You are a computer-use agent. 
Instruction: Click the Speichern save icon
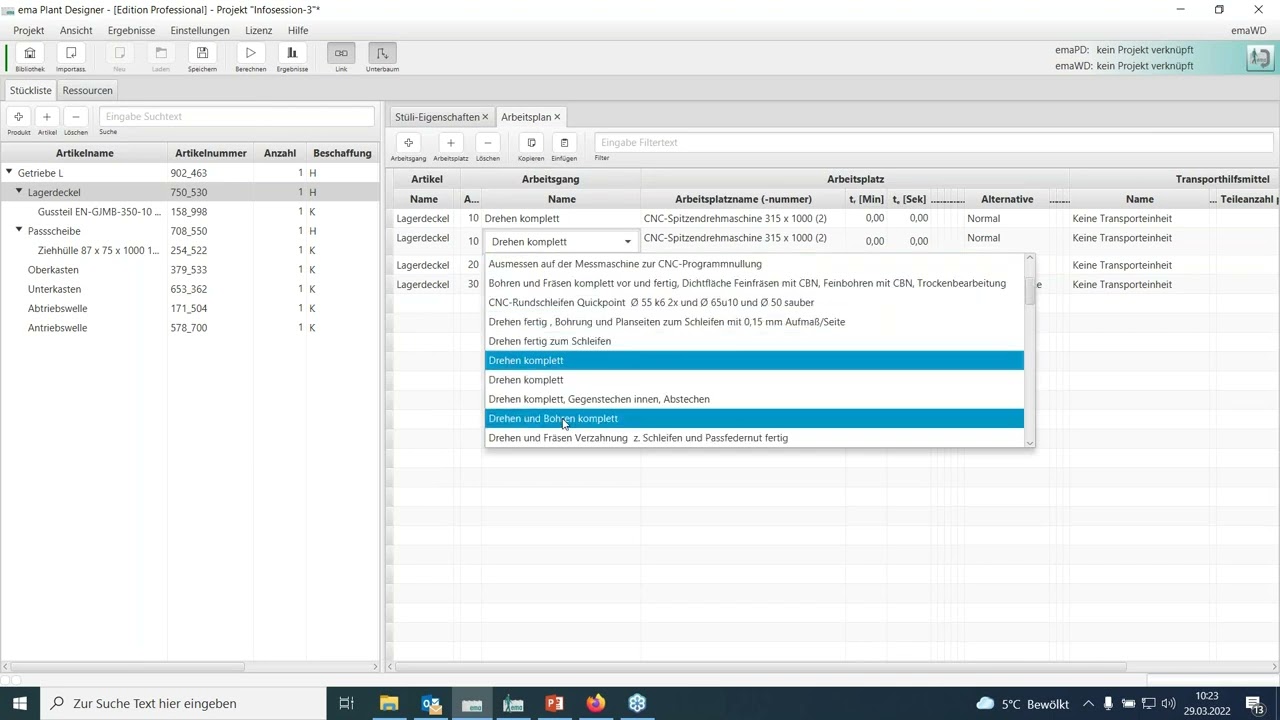pos(202,54)
